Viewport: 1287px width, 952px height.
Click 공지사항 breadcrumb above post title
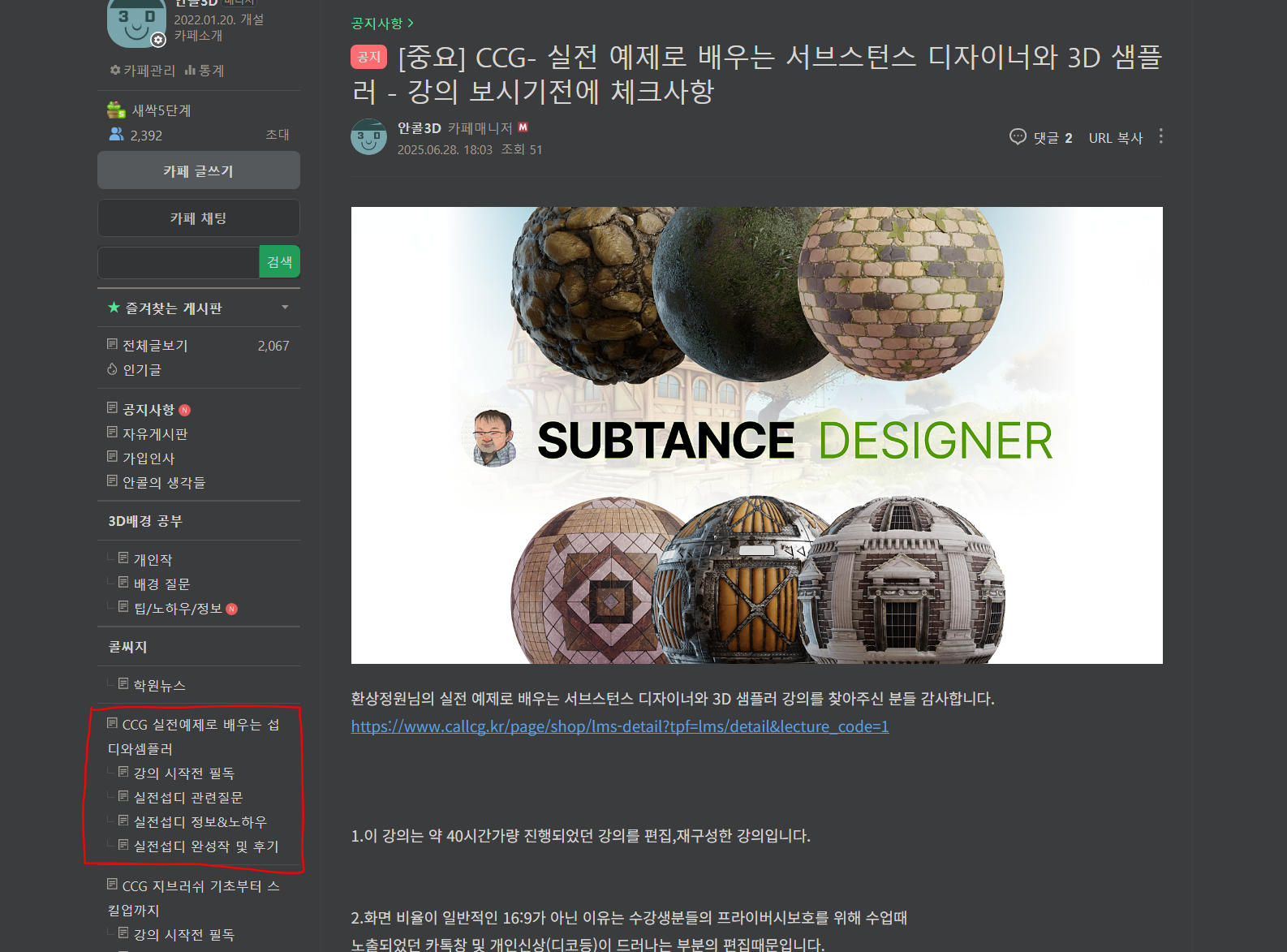point(382,24)
